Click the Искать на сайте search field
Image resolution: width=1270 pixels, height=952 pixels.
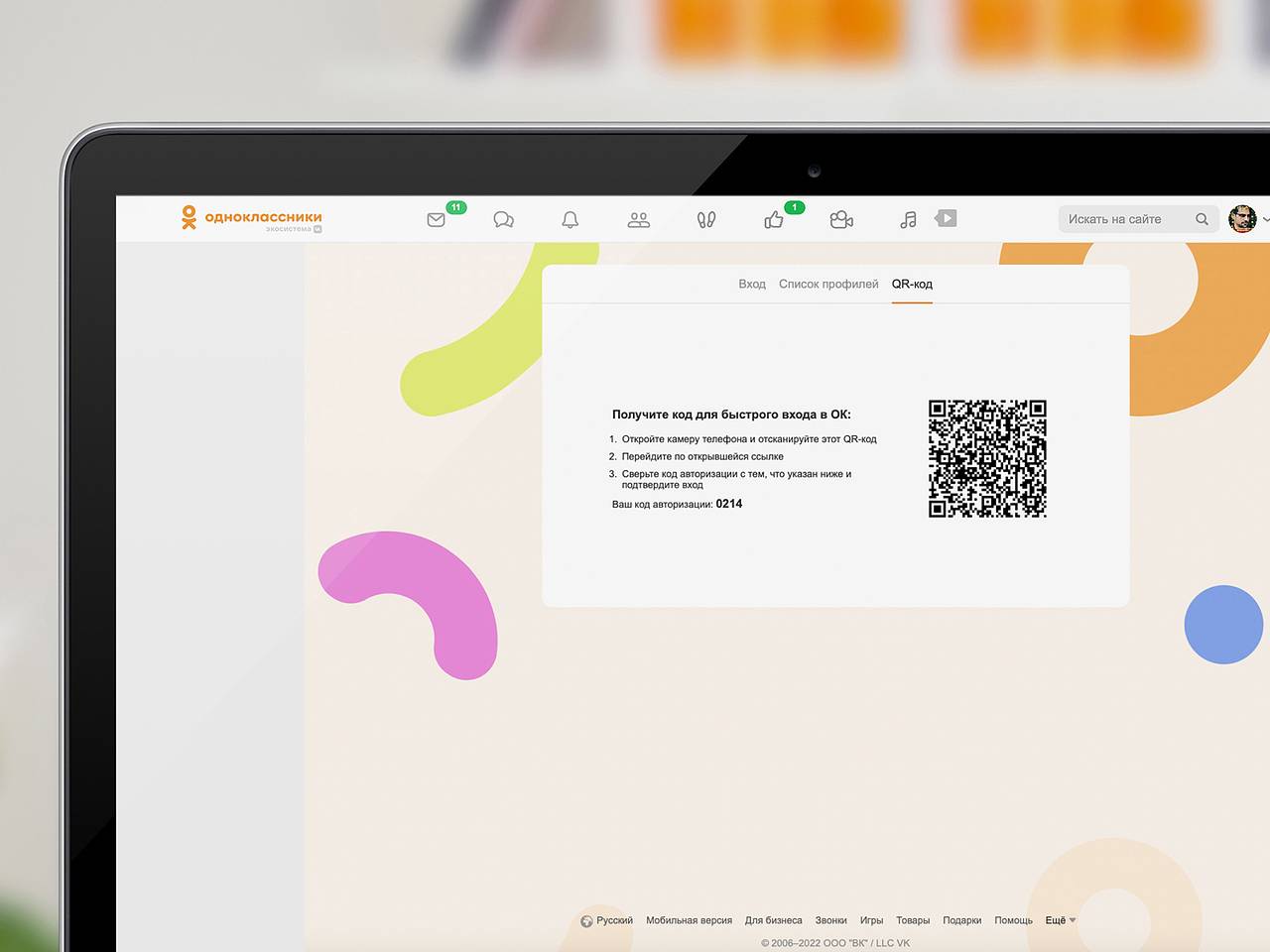tap(1139, 219)
